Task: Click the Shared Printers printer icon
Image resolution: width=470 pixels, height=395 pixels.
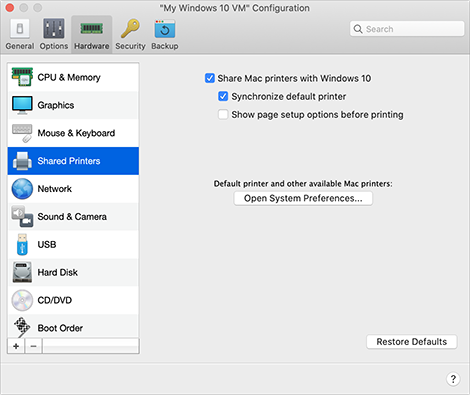Action: click(x=22, y=161)
